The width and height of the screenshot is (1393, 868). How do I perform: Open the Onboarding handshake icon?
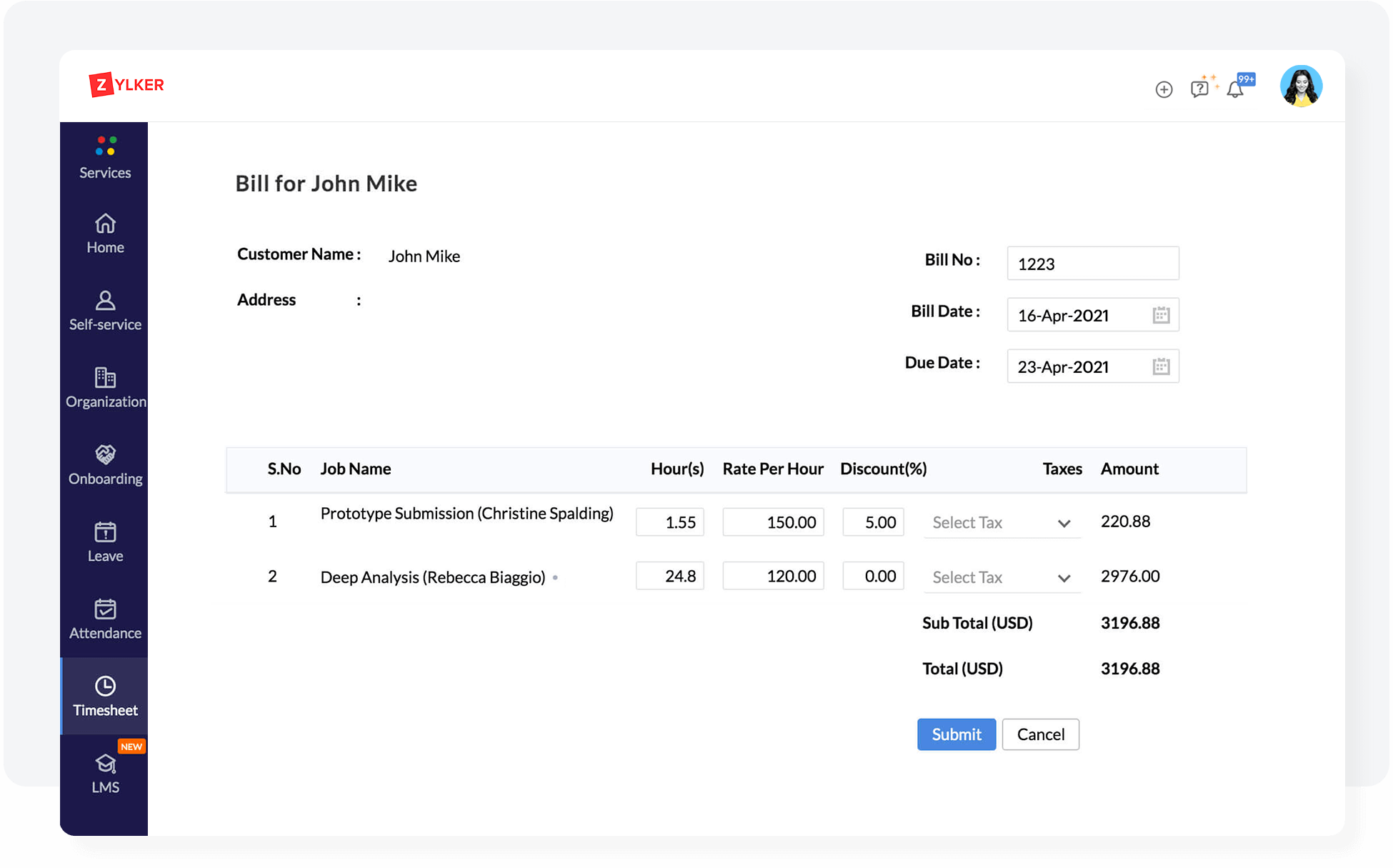tap(105, 454)
